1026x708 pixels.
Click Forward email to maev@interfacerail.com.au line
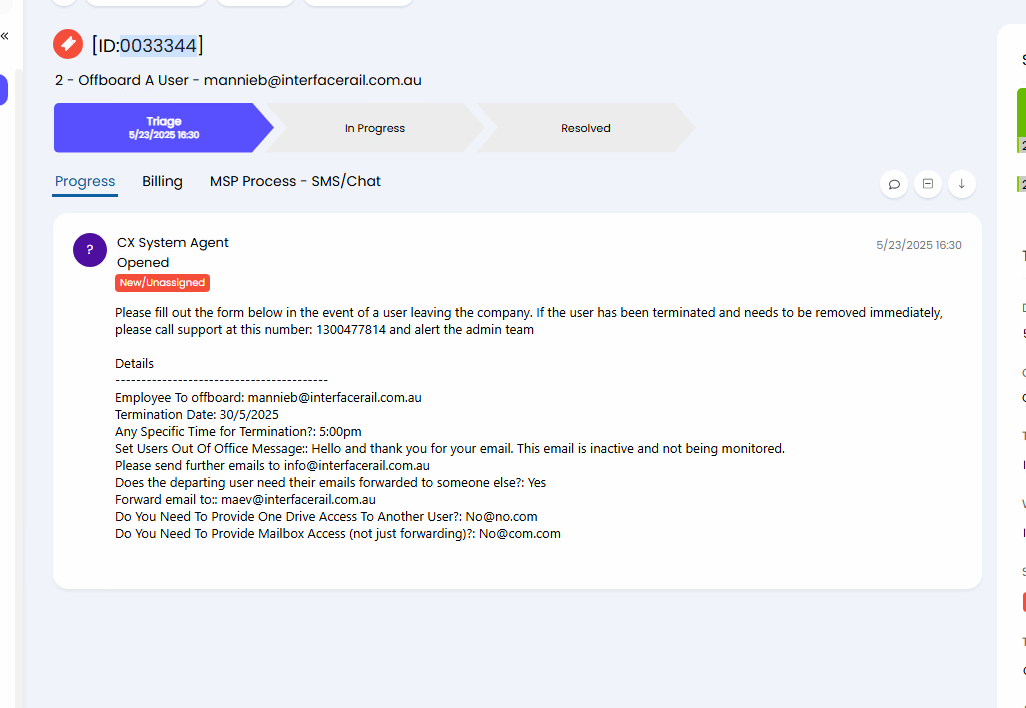coord(245,500)
